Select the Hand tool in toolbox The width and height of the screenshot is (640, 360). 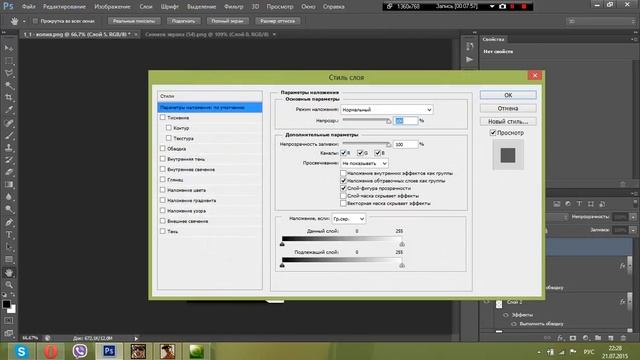click(x=9, y=273)
